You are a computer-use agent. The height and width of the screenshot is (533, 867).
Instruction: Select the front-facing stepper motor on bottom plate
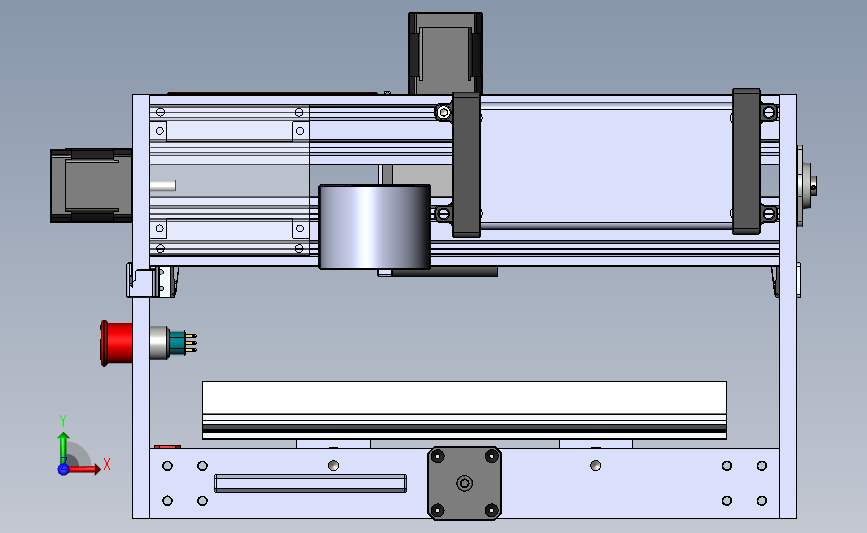pos(464,484)
